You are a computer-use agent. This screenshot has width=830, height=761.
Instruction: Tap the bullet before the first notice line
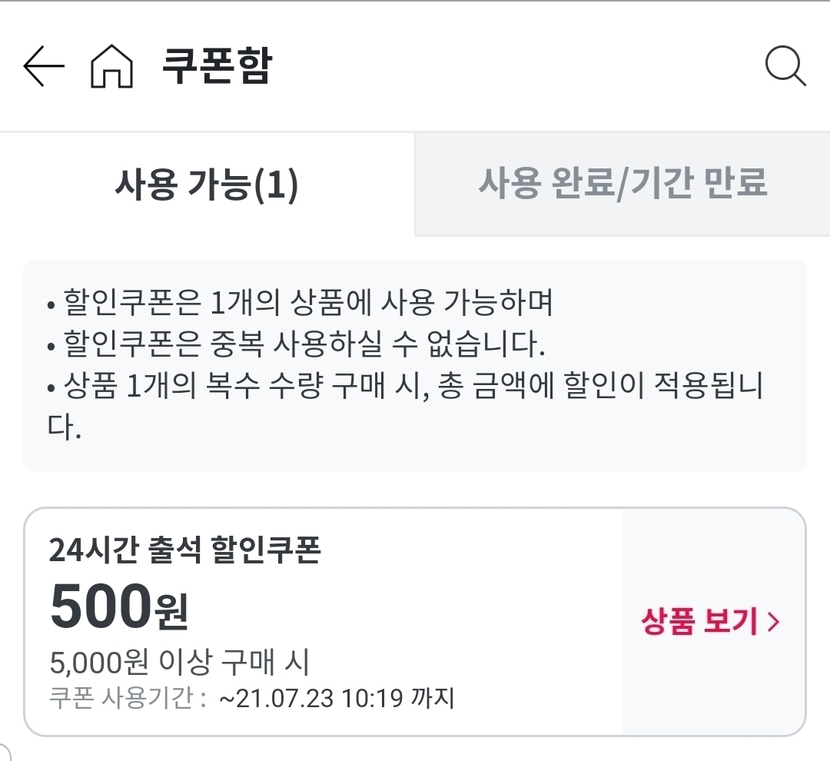click(51, 302)
